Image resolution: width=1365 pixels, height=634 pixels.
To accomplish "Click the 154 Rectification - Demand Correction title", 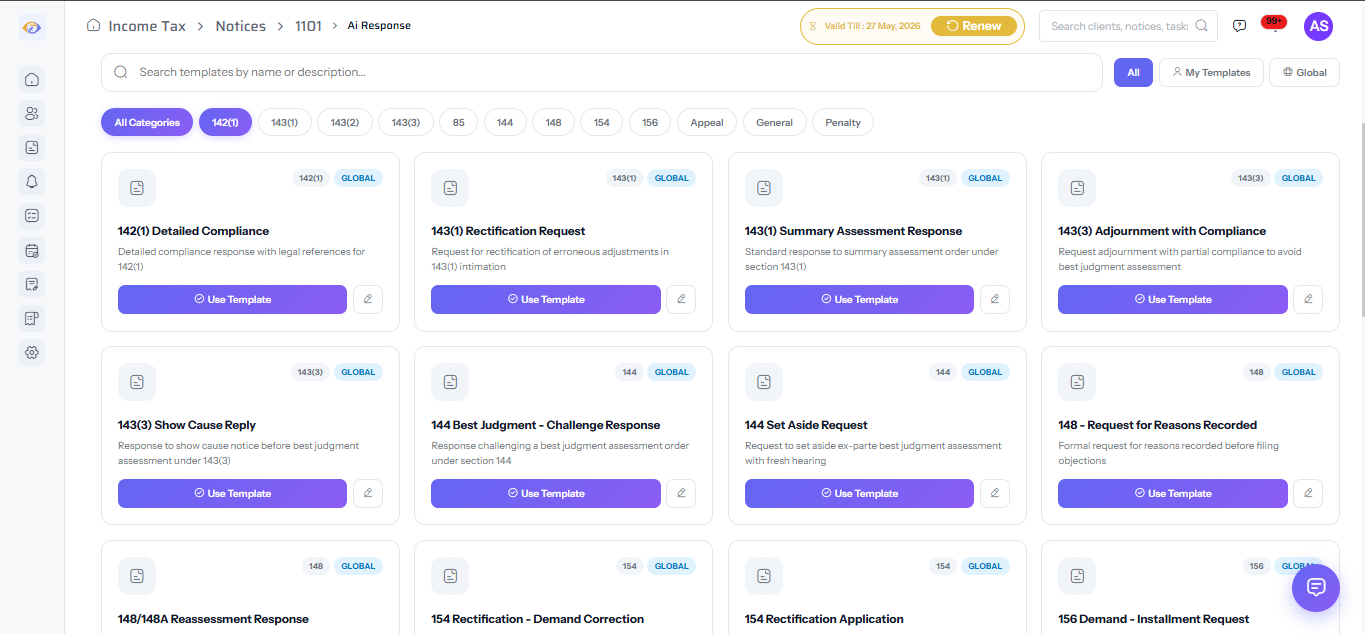I will tap(538, 619).
